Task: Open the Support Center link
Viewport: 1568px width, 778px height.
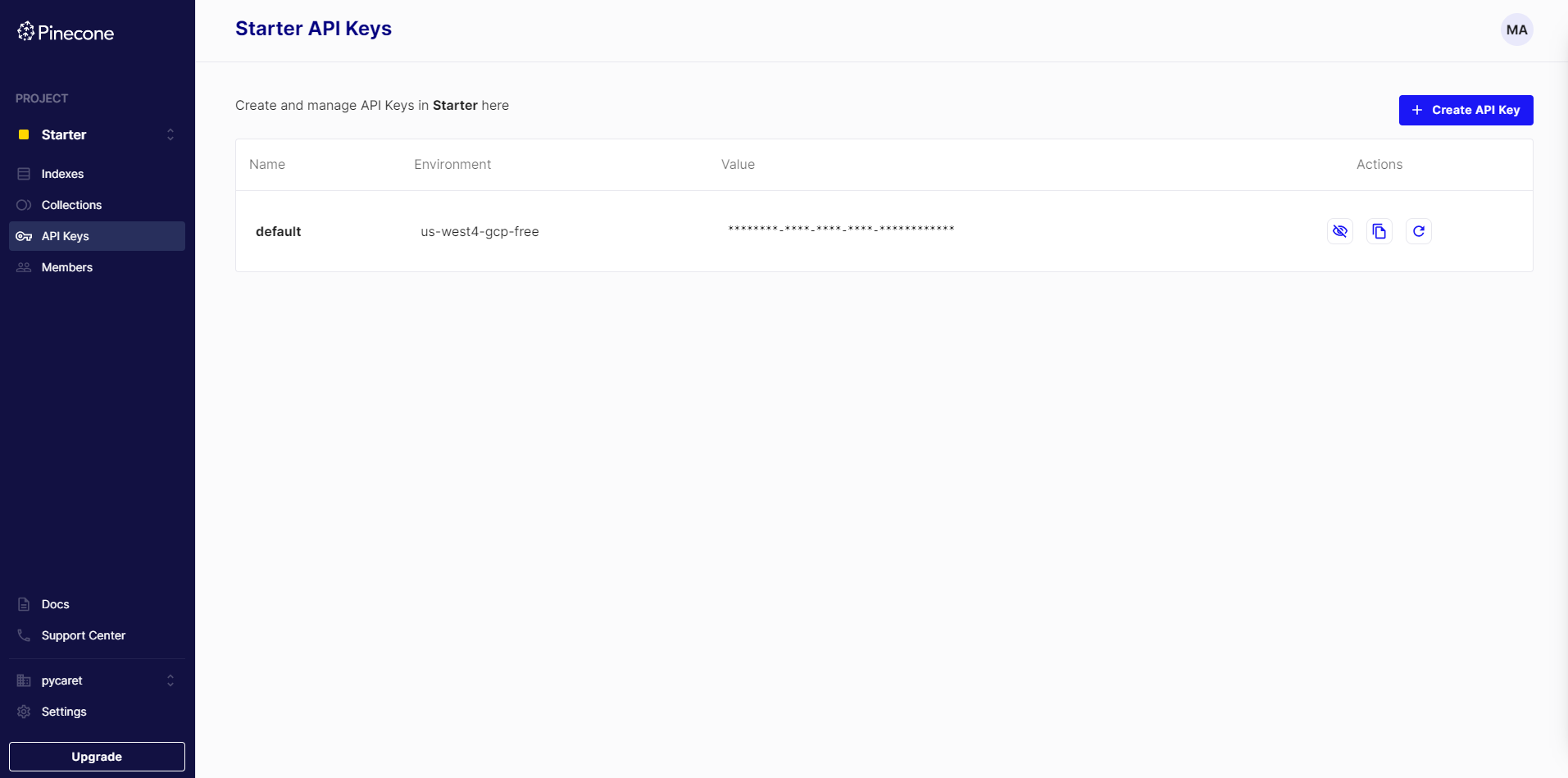Action: [97, 635]
